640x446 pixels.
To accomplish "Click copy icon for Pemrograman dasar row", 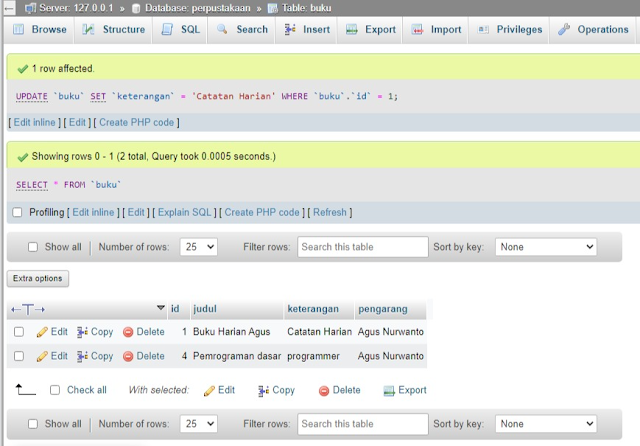I will 82,356.
